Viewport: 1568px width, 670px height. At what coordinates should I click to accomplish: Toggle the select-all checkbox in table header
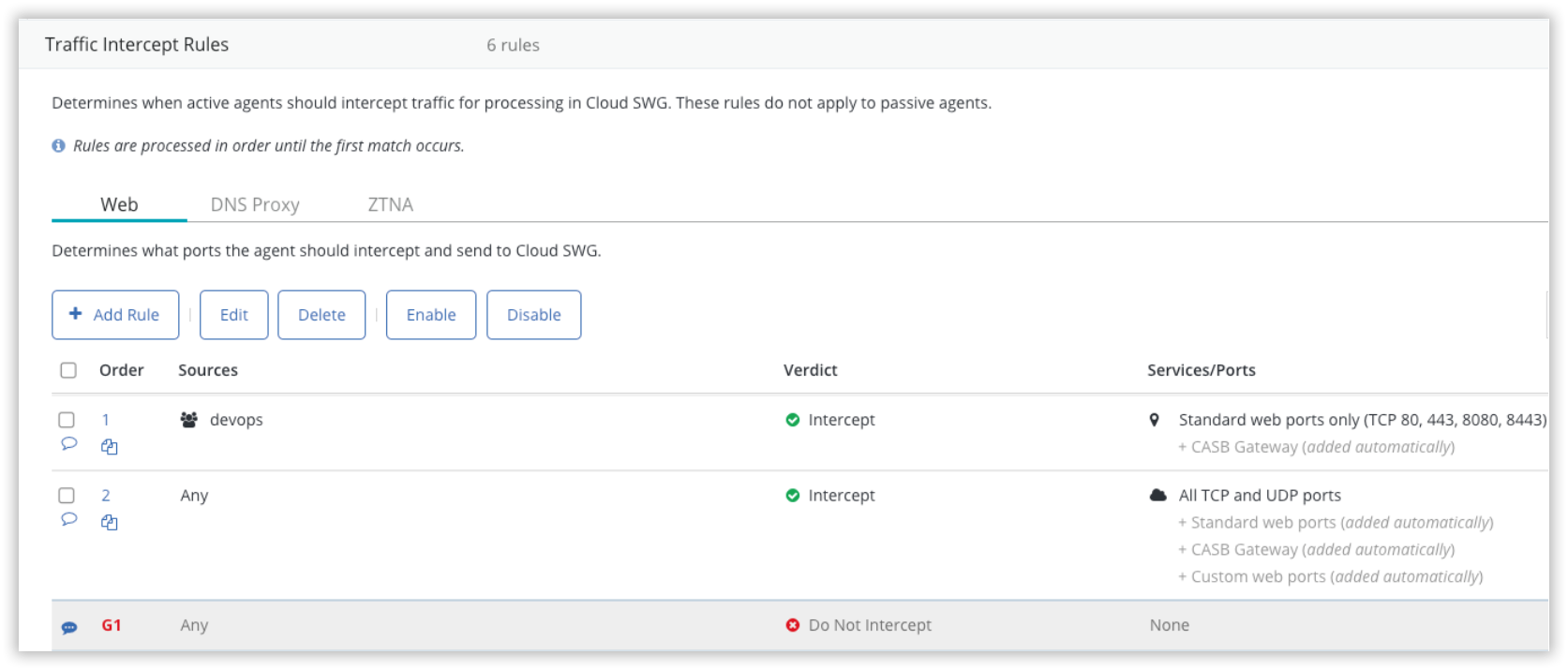click(68, 370)
